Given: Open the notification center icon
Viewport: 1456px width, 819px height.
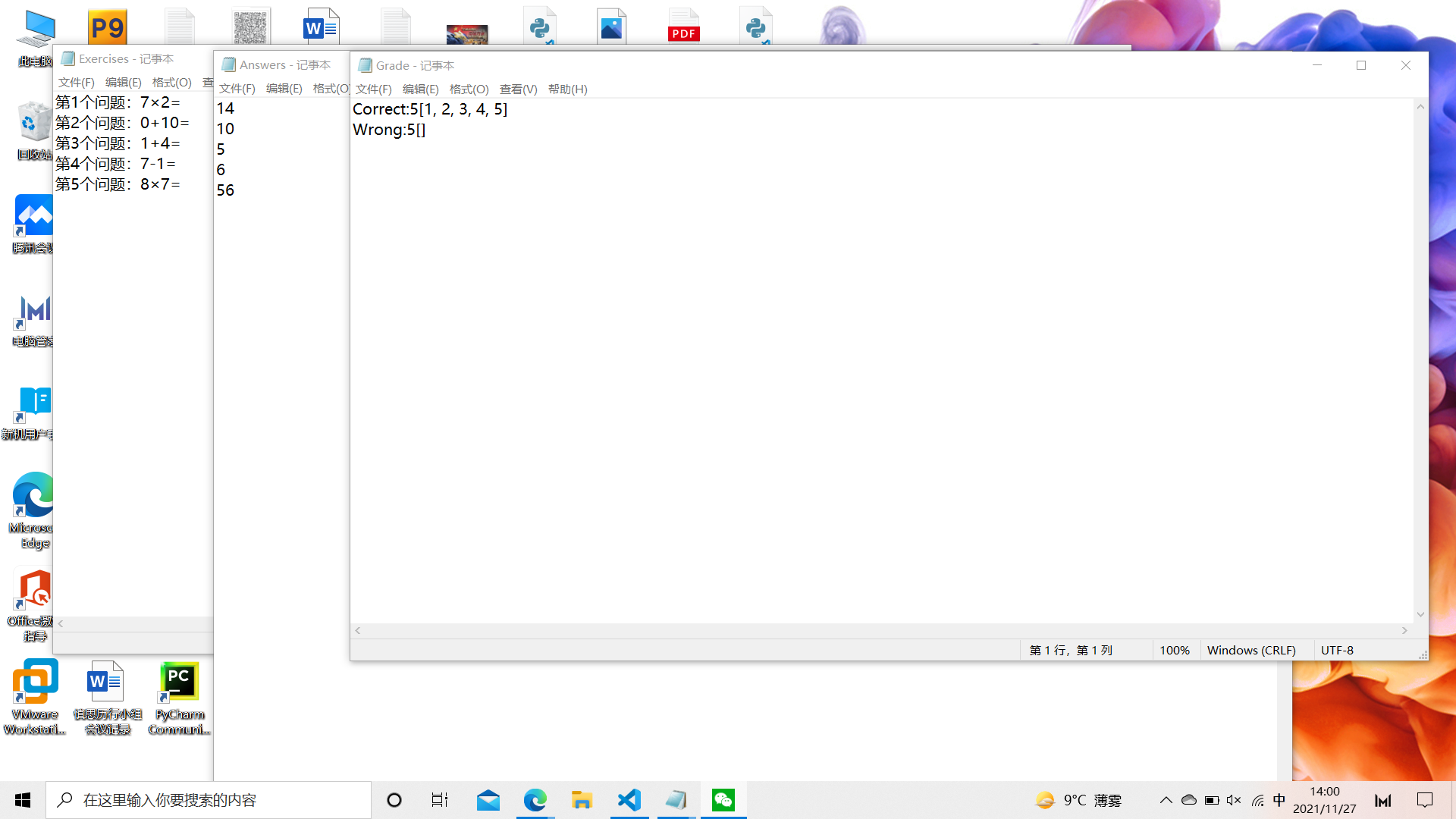Looking at the screenshot, I should 1425,800.
